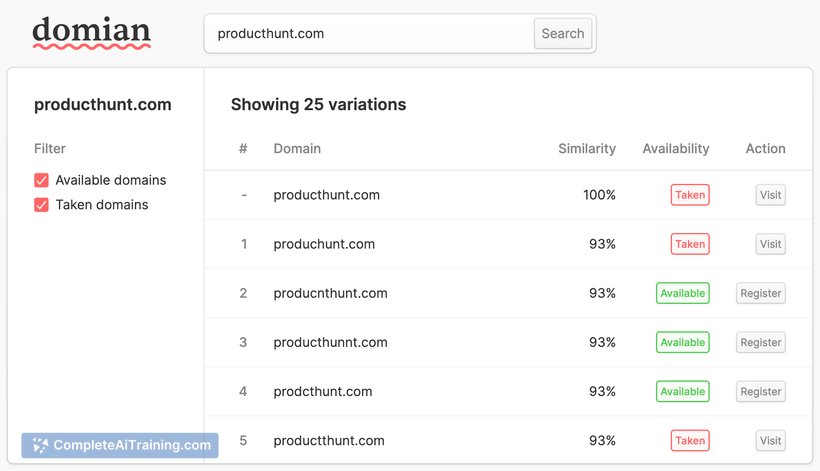Viewport: 820px width, 471px height.
Task: Toggle the Available domains checkbox
Action: point(42,181)
